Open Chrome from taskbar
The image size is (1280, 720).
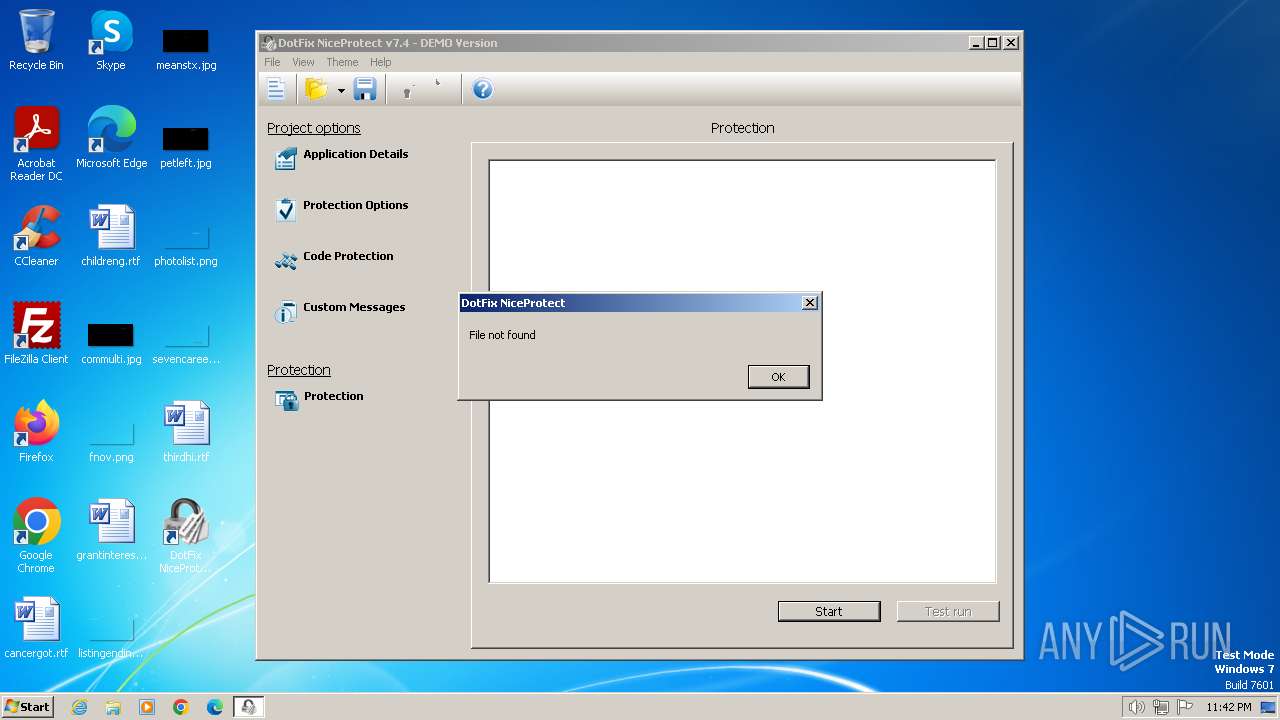(x=181, y=707)
